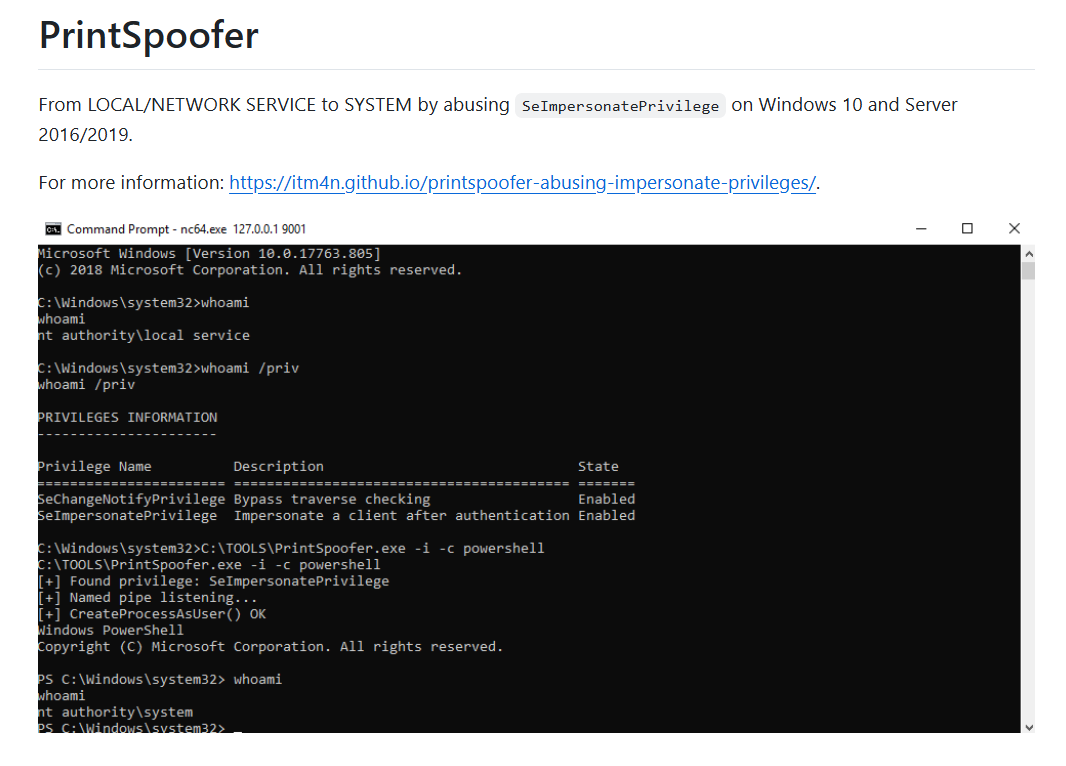
Task: Click the 'For more information:' text
Action: pyautogui.click(x=131, y=183)
